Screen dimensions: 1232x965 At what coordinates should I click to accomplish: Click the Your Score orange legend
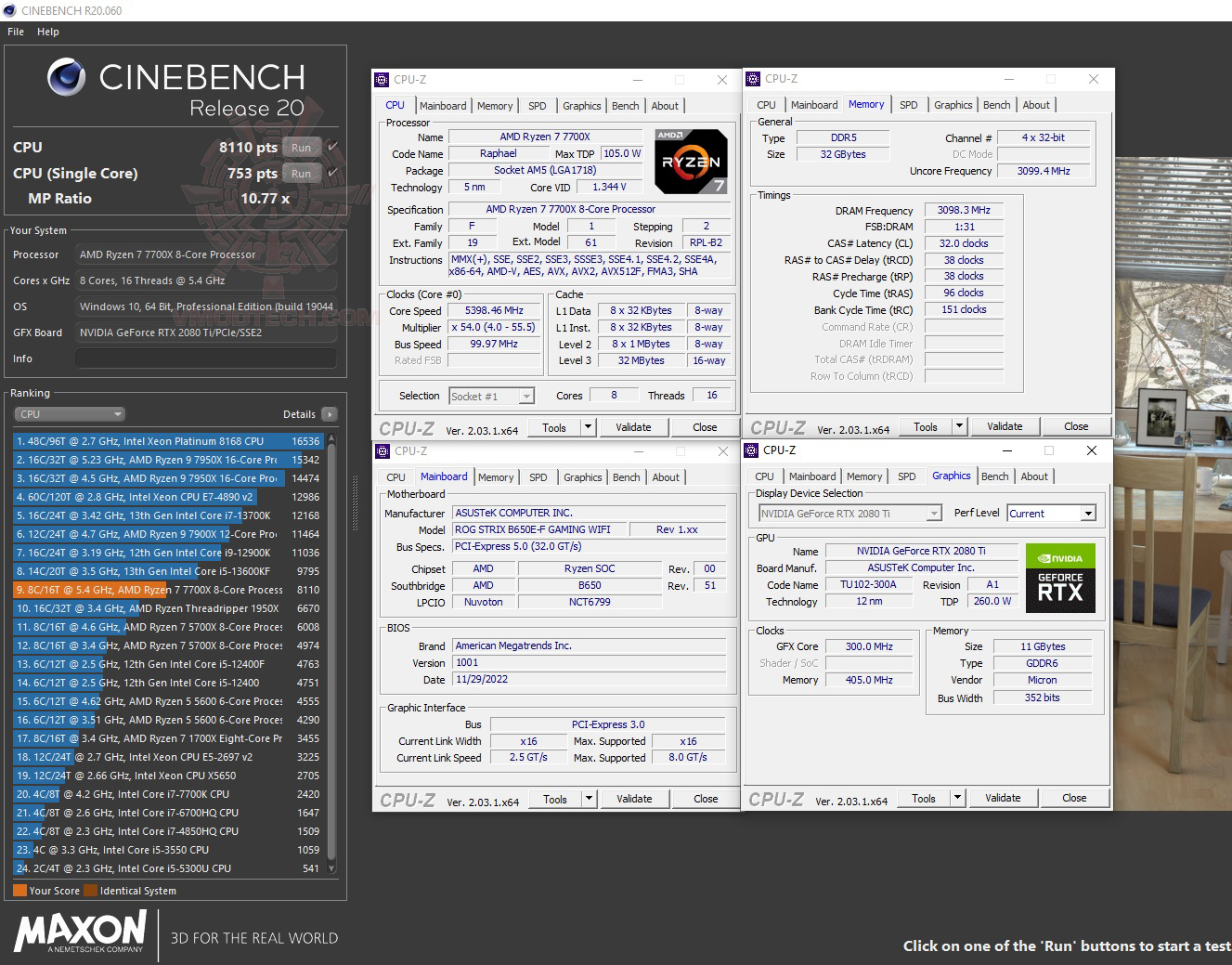point(46,891)
